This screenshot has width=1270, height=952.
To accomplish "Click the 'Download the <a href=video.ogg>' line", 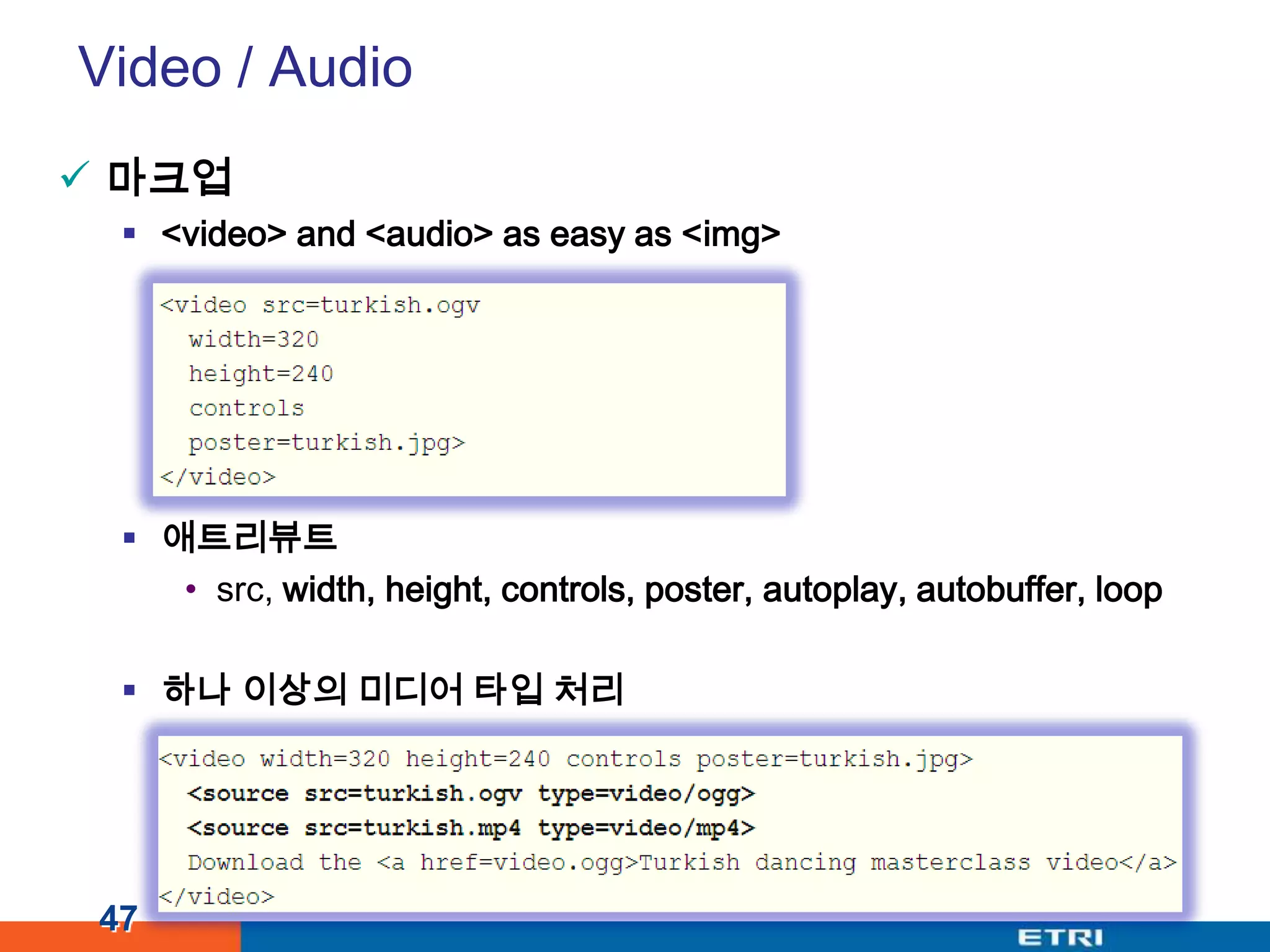I will [x=682, y=863].
